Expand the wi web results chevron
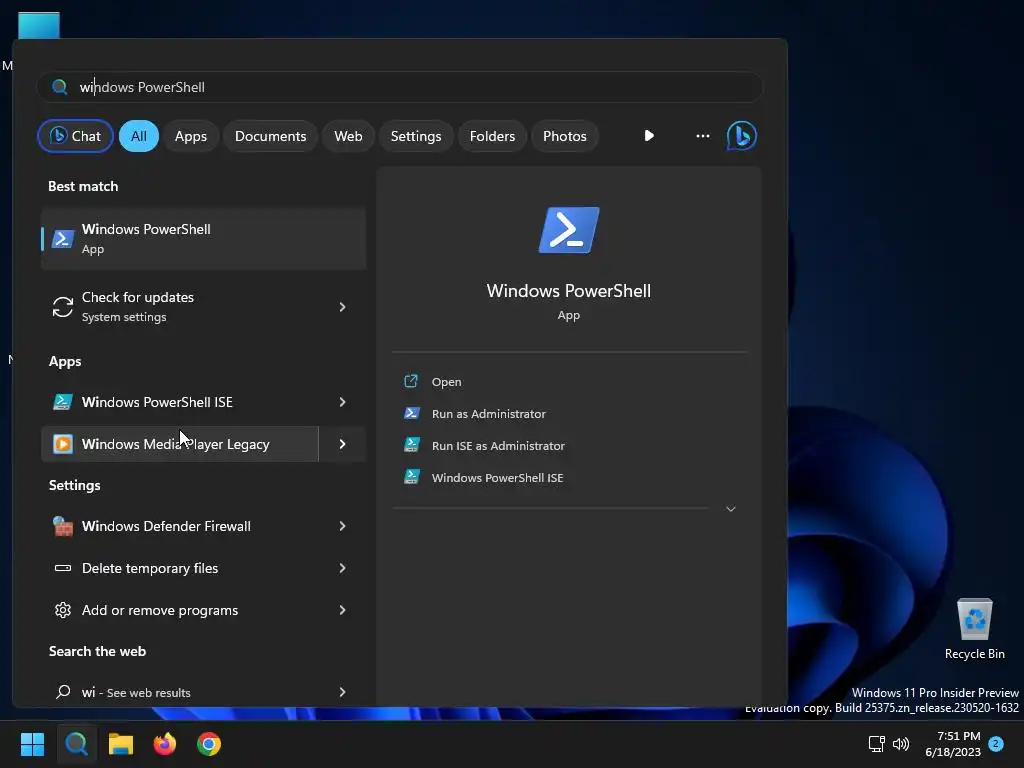This screenshot has height=768, width=1024. [x=342, y=692]
